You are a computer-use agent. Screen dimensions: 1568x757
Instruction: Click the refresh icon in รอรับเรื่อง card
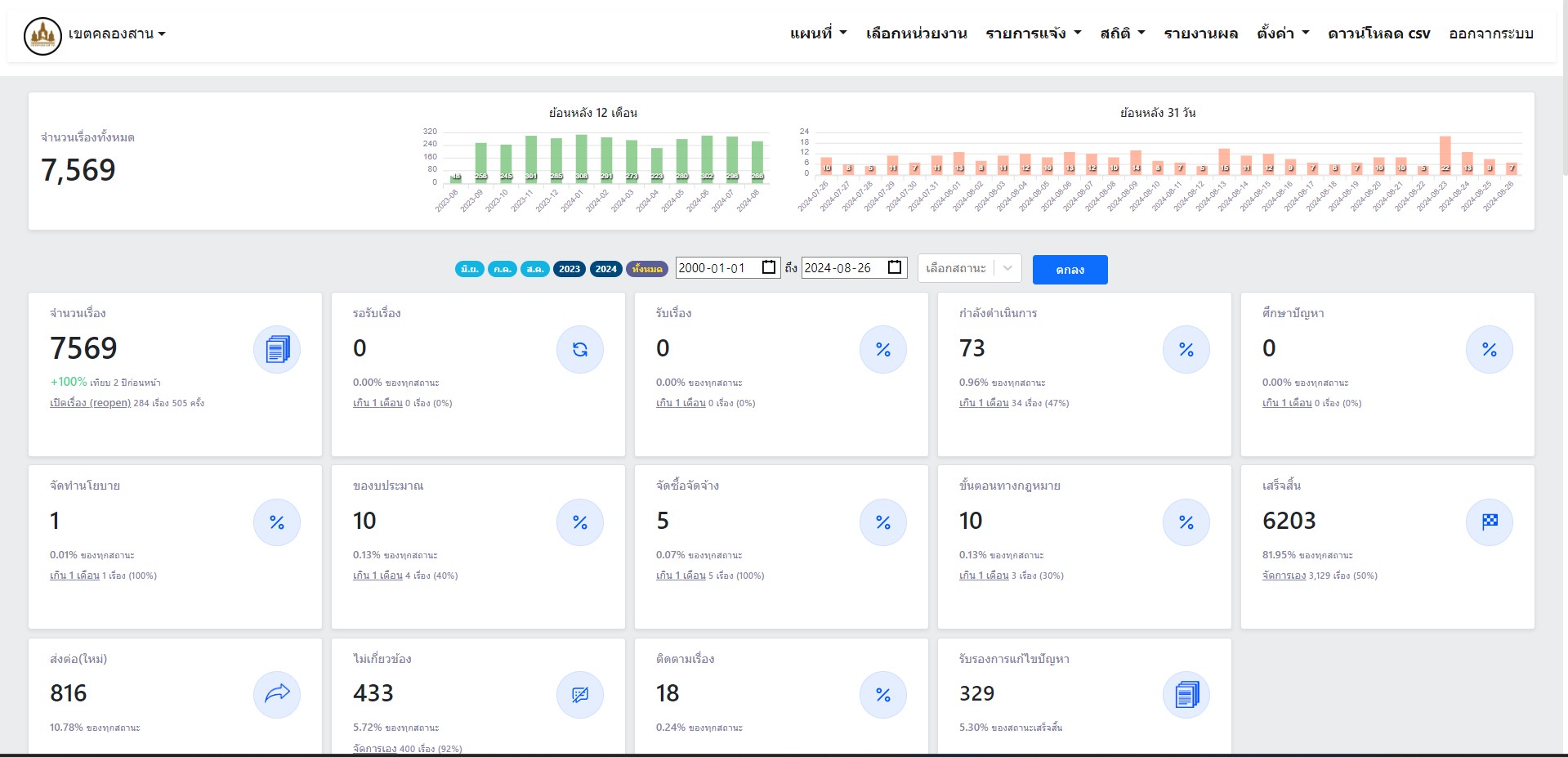[580, 350]
